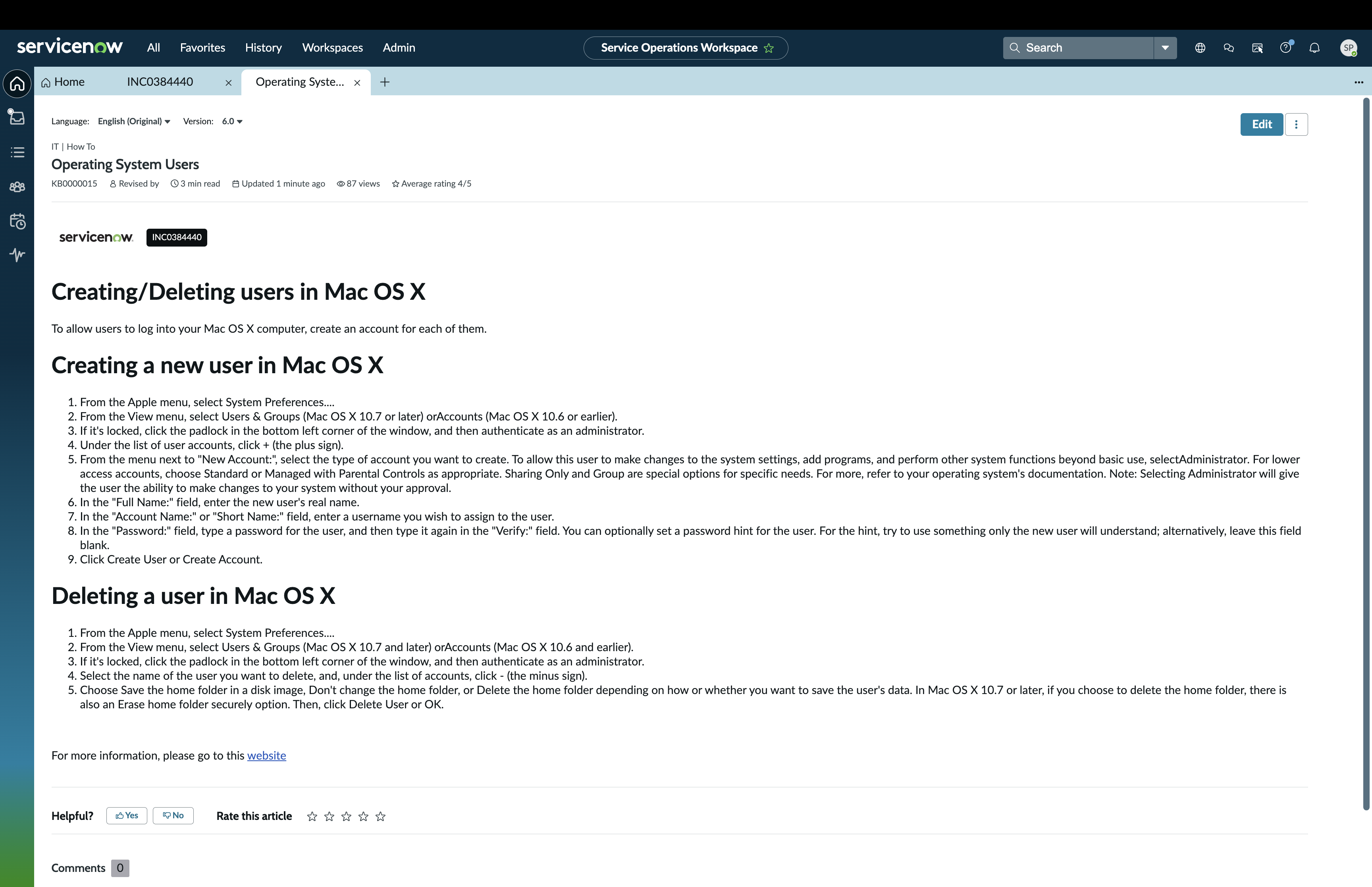This screenshot has height=887, width=1372.
Task: Open the teams people icon in sidebar
Action: (x=17, y=187)
